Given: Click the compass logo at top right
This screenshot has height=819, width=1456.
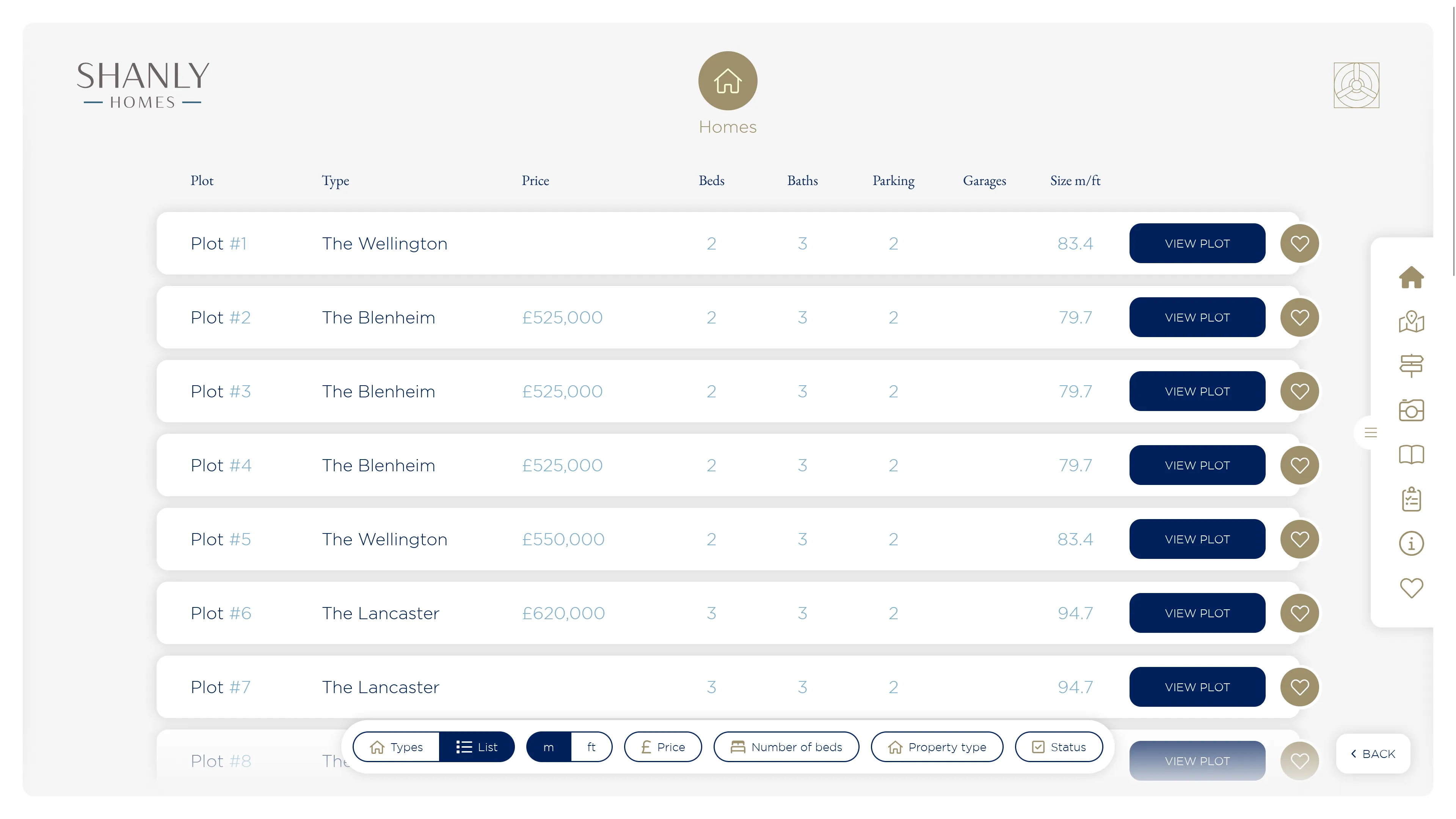Looking at the screenshot, I should (1357, 86).
